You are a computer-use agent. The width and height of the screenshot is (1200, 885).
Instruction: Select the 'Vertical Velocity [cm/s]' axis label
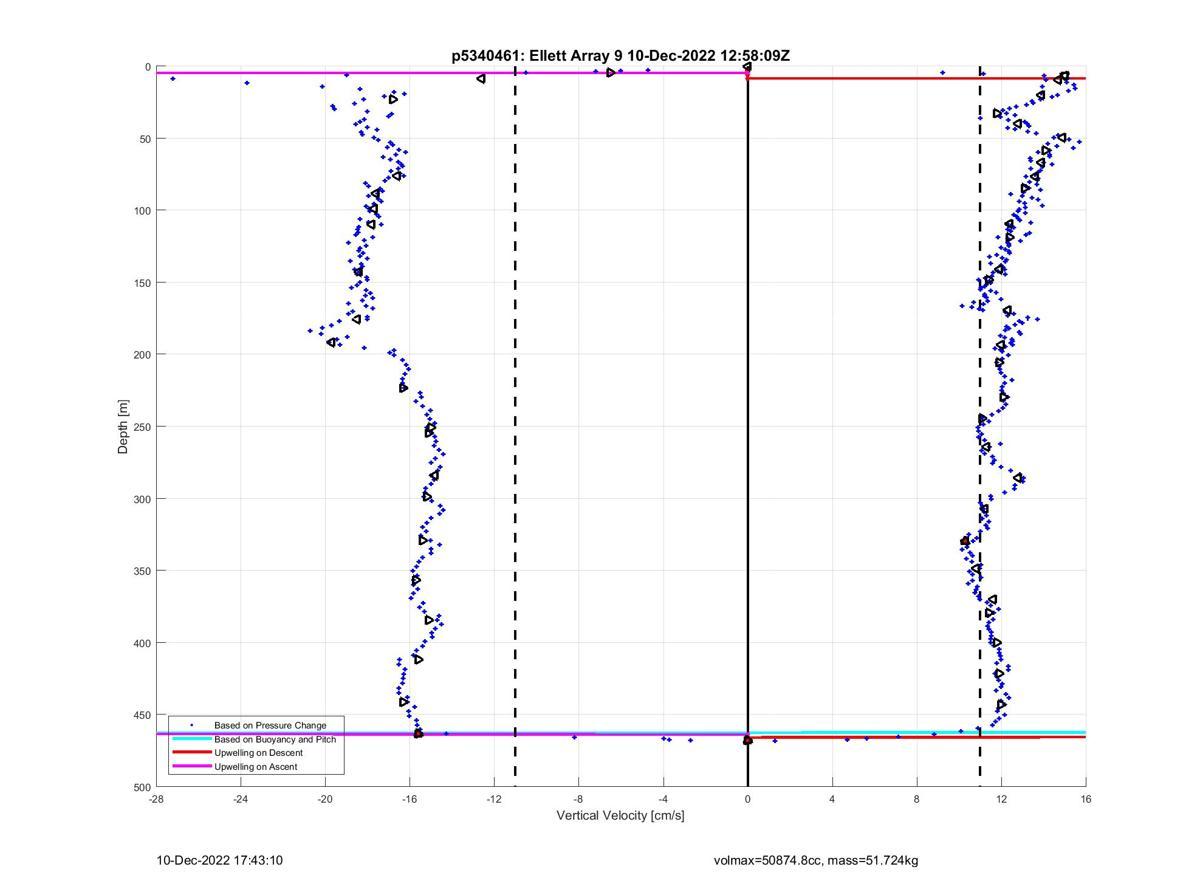click(x=620, y=816)
